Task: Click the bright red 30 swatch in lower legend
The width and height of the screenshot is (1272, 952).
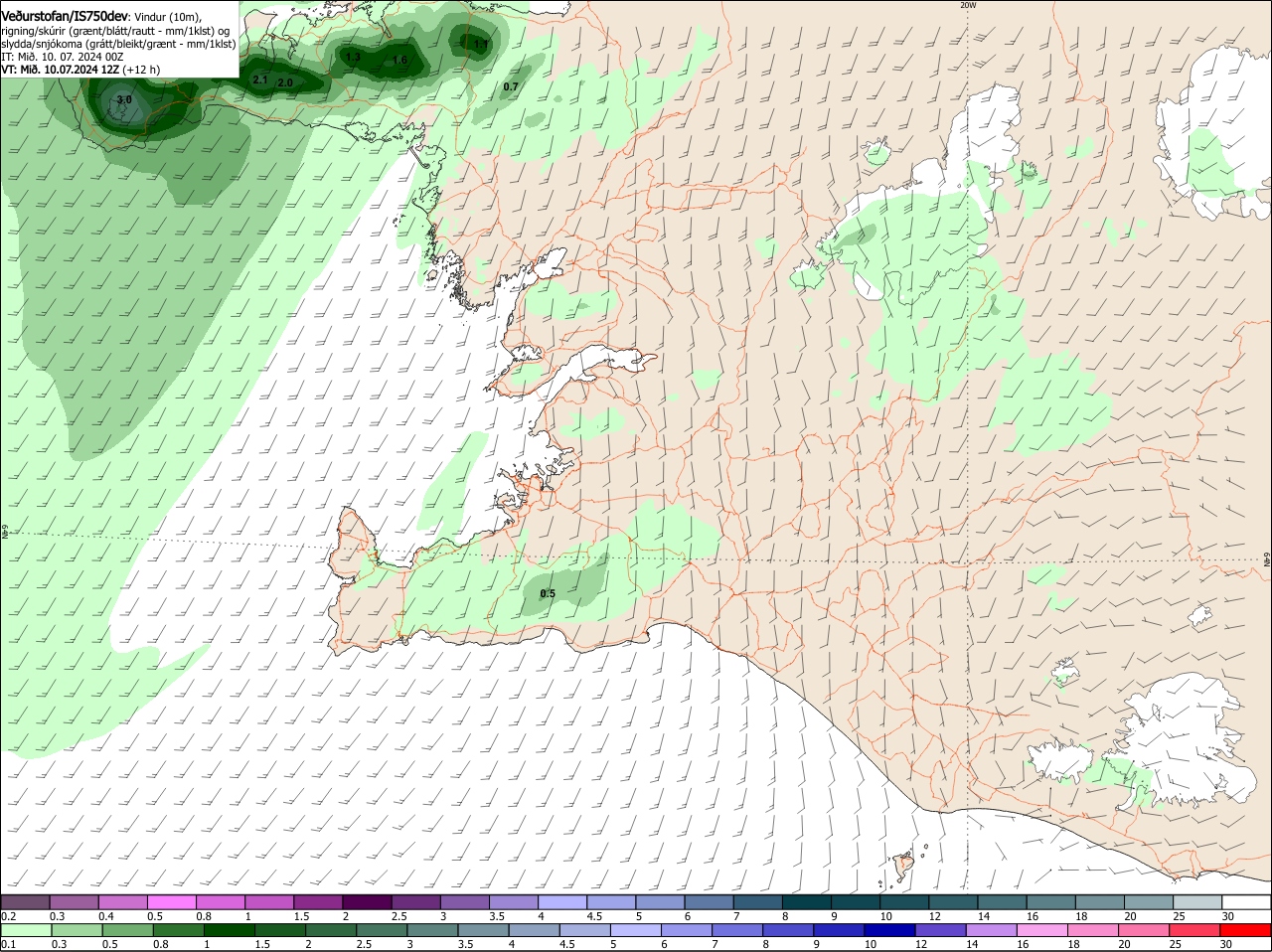Action: tap(1247, 930)
